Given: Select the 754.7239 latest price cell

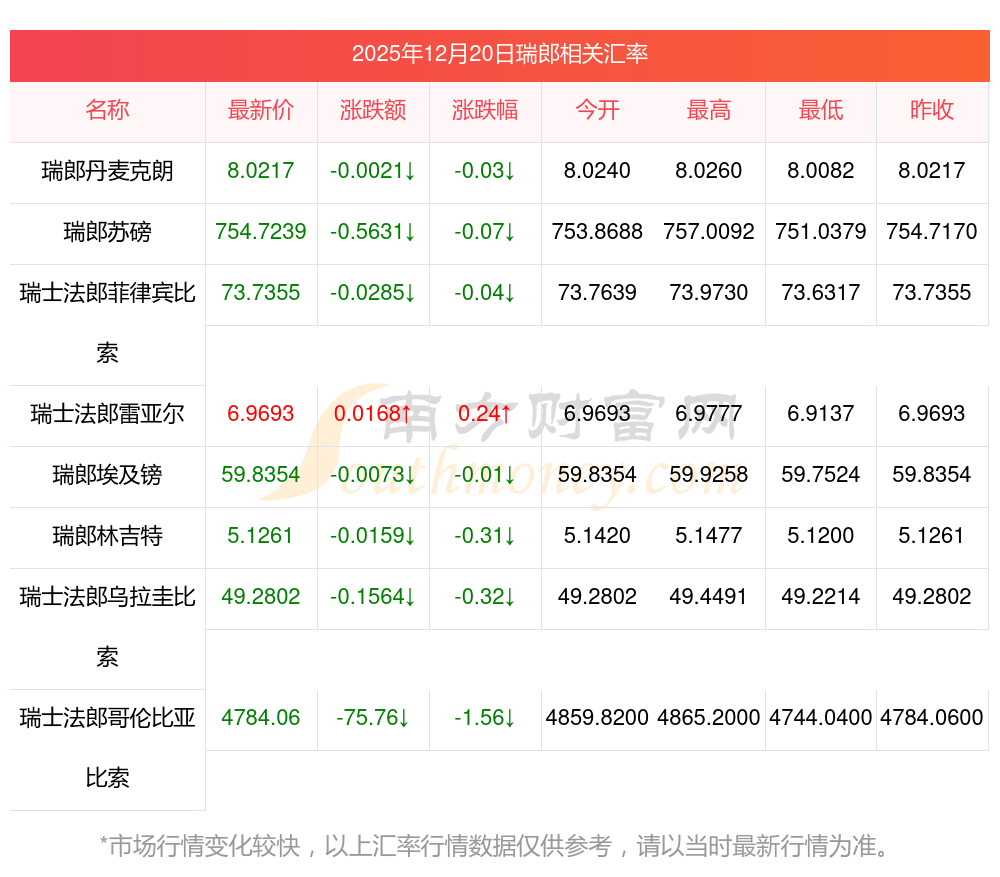Looking at the screenshot, I should point(261,232).
